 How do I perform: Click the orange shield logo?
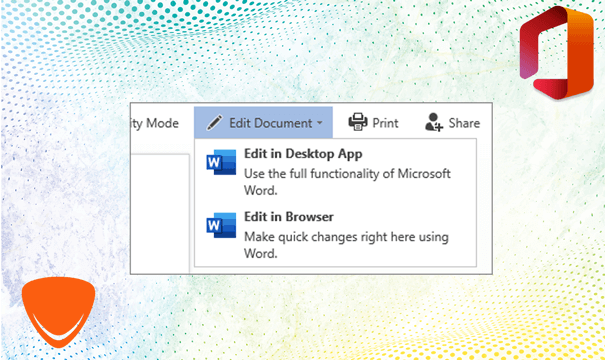click(58, 312)
